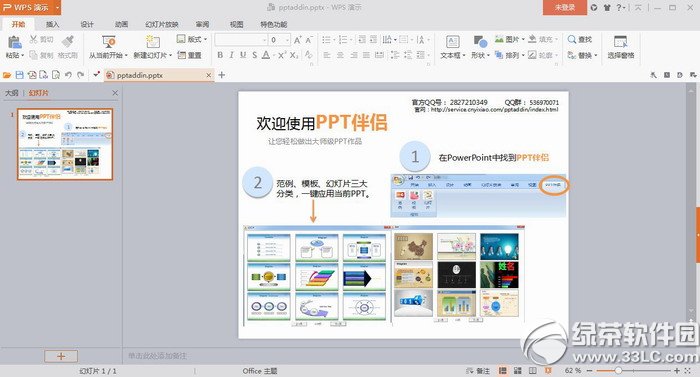700x377 pixels.
Task: Click the Reset (重置) button
Action: (190, 55)
